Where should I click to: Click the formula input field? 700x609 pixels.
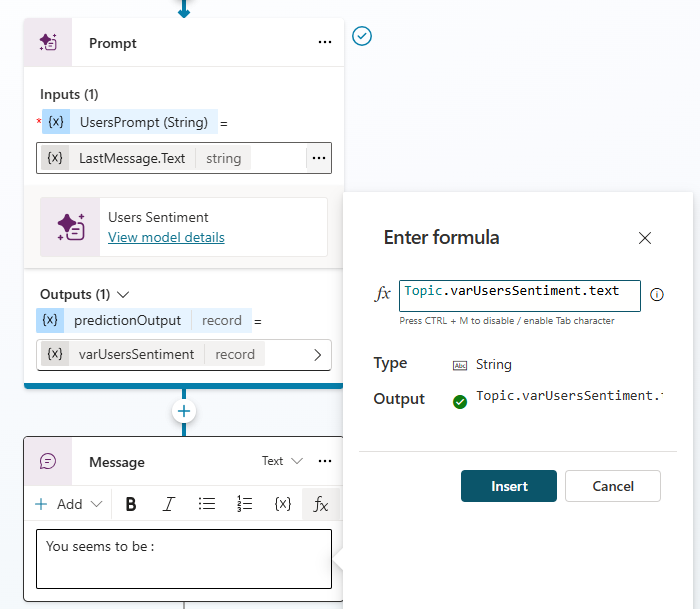tap(519, 295)
